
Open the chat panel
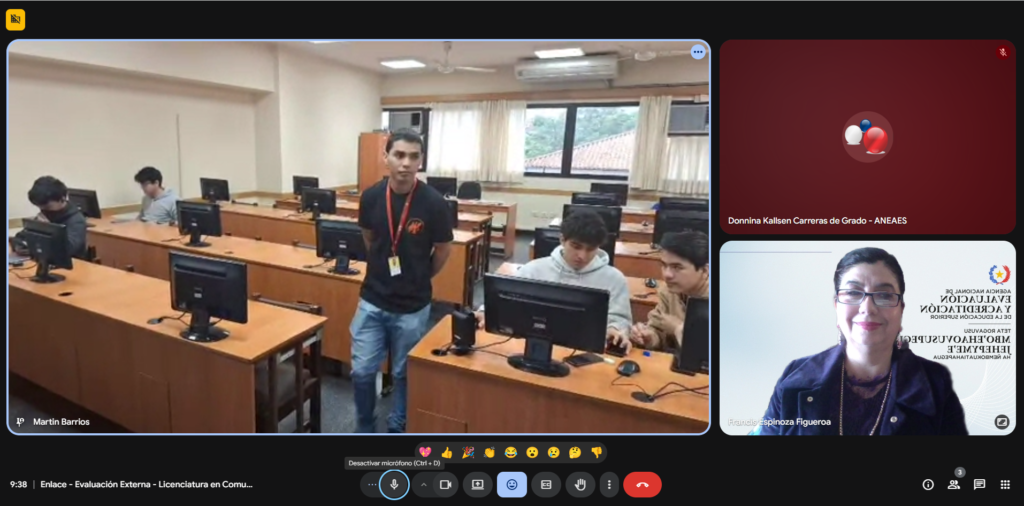click(x=979, y=485)
